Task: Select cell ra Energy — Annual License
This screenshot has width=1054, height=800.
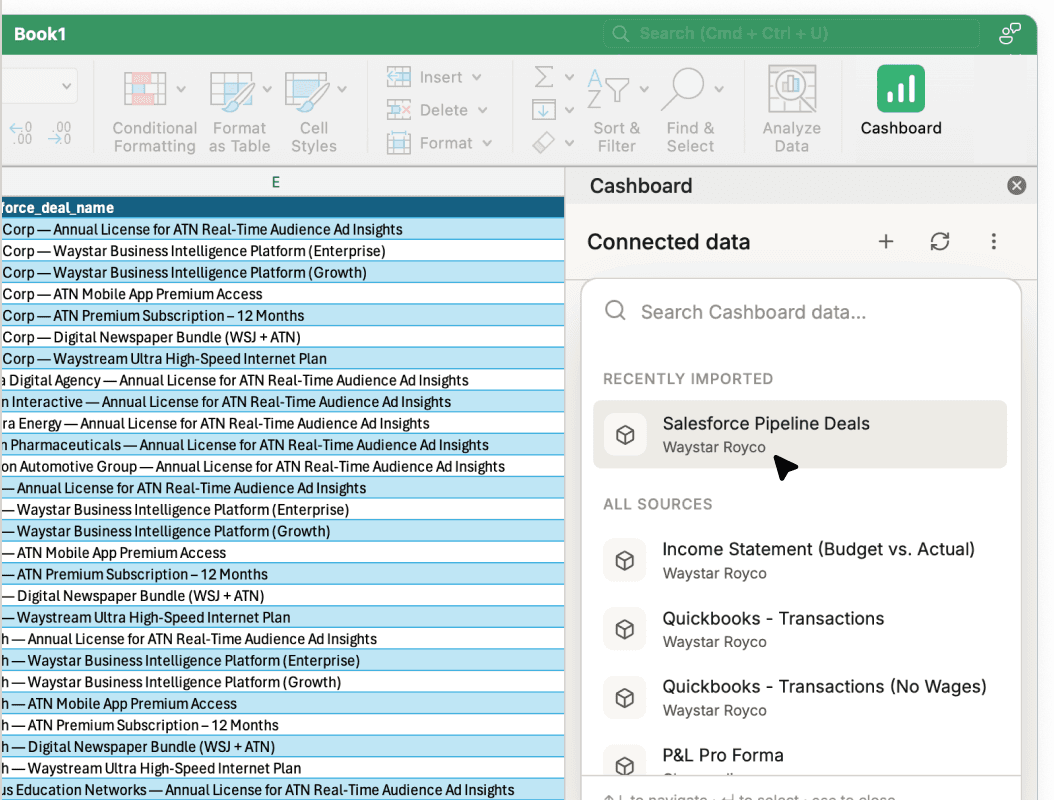Action: click(x=282, y=423)
